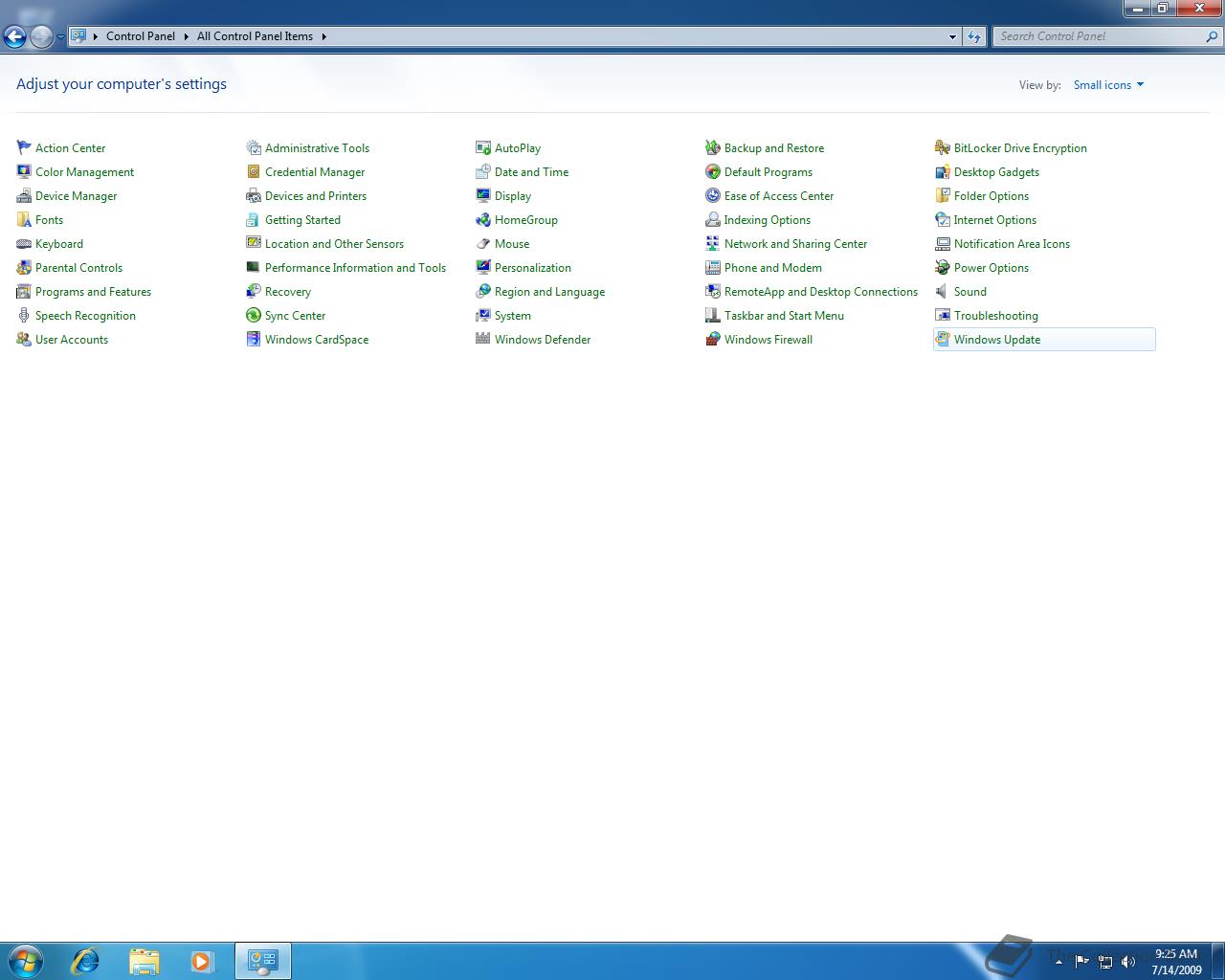Open Windows Explorer from the taskbar

(144, 960)
